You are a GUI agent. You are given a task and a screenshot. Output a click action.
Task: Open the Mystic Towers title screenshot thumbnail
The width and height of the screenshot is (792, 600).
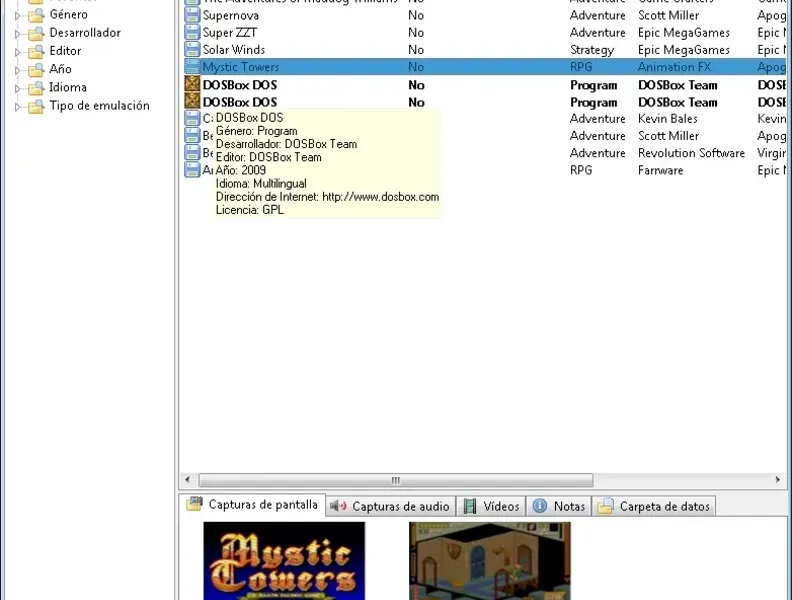pos(284,561)
